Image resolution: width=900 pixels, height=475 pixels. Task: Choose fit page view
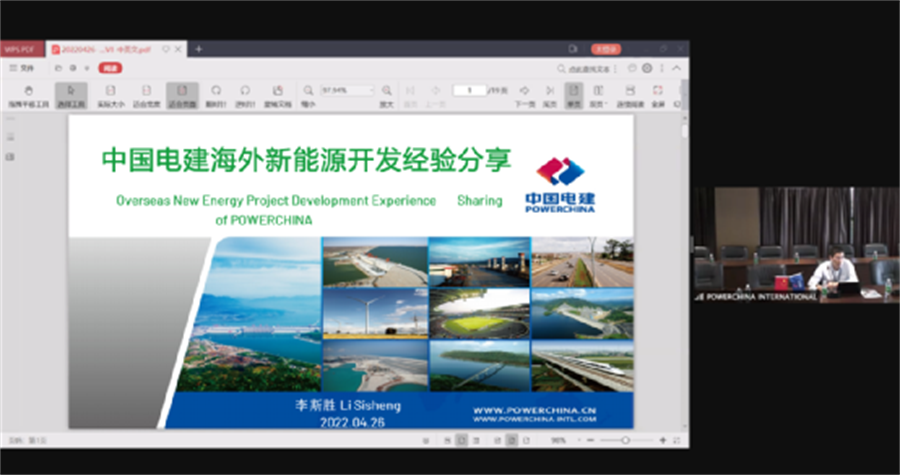[x=182, y=96]
